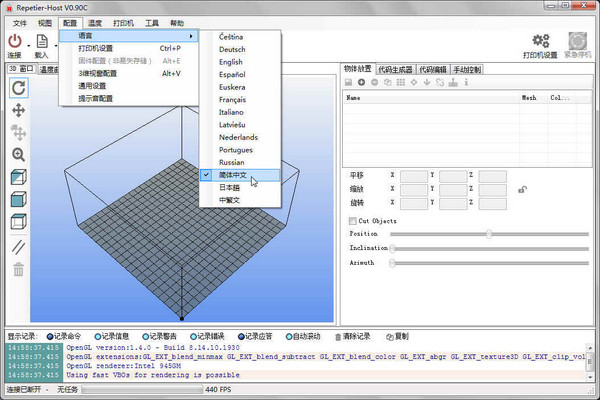This screenshot has height=400, width=600.
Task: Select the move view arrows tool
Action: [x=18, y=110]
